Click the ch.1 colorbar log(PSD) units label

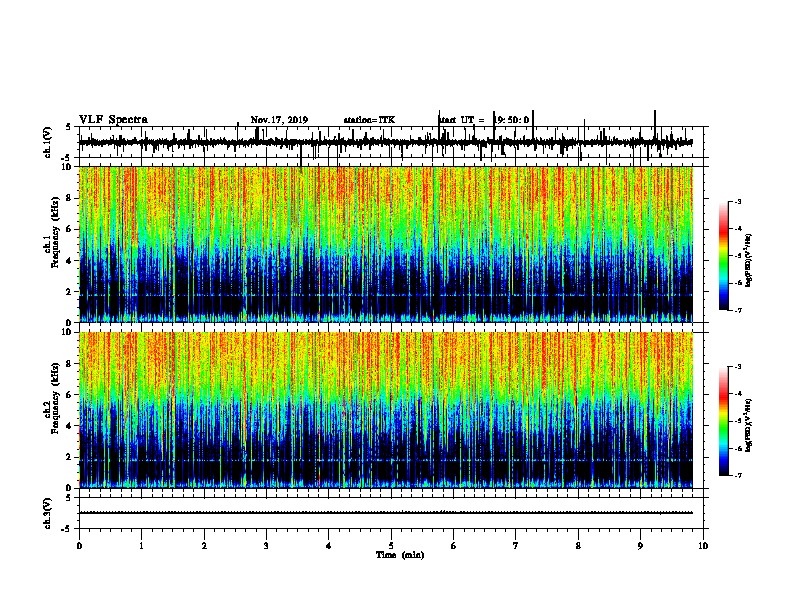749,260
